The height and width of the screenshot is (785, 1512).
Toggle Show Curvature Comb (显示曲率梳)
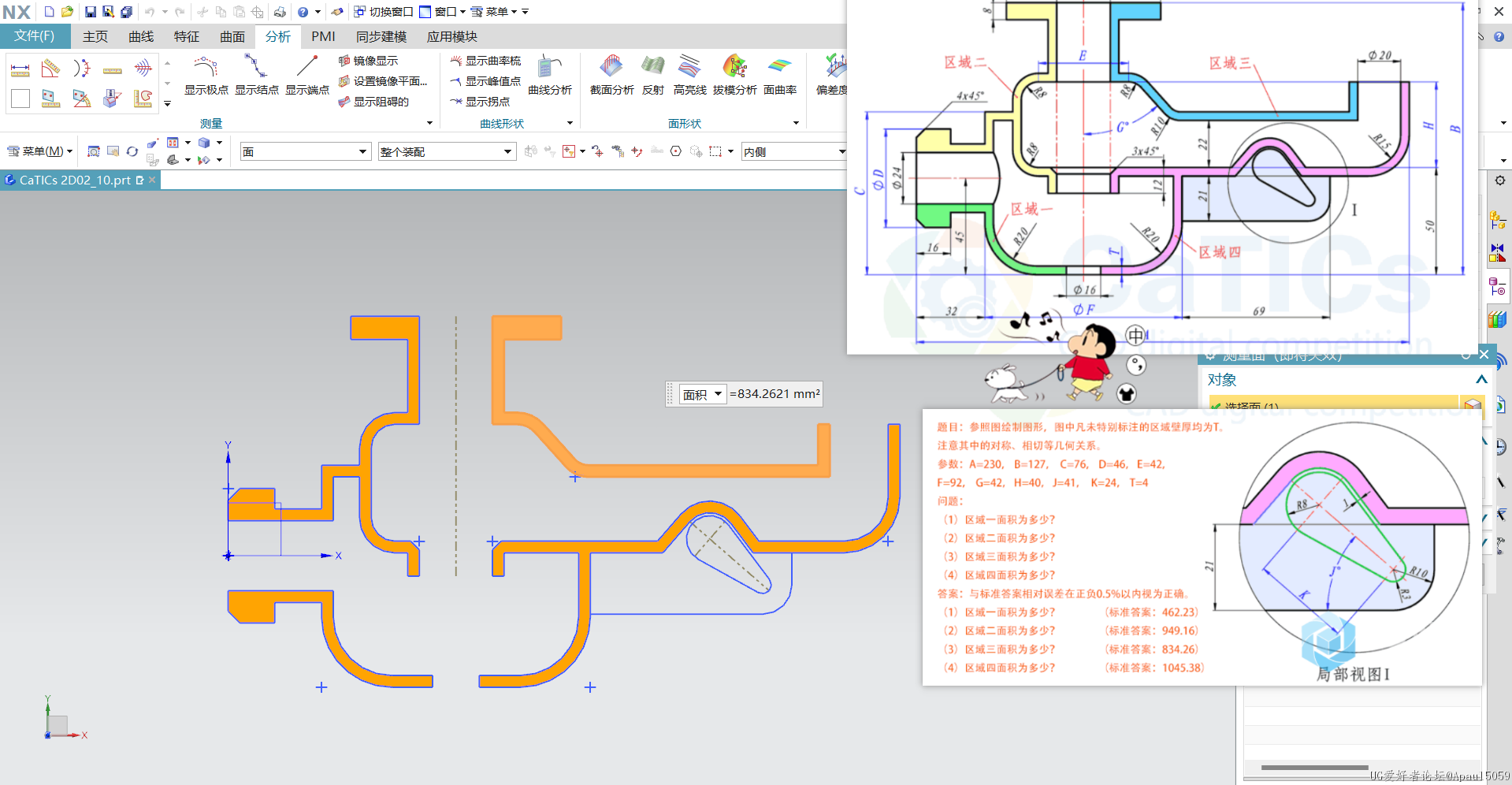click(485, 61)
